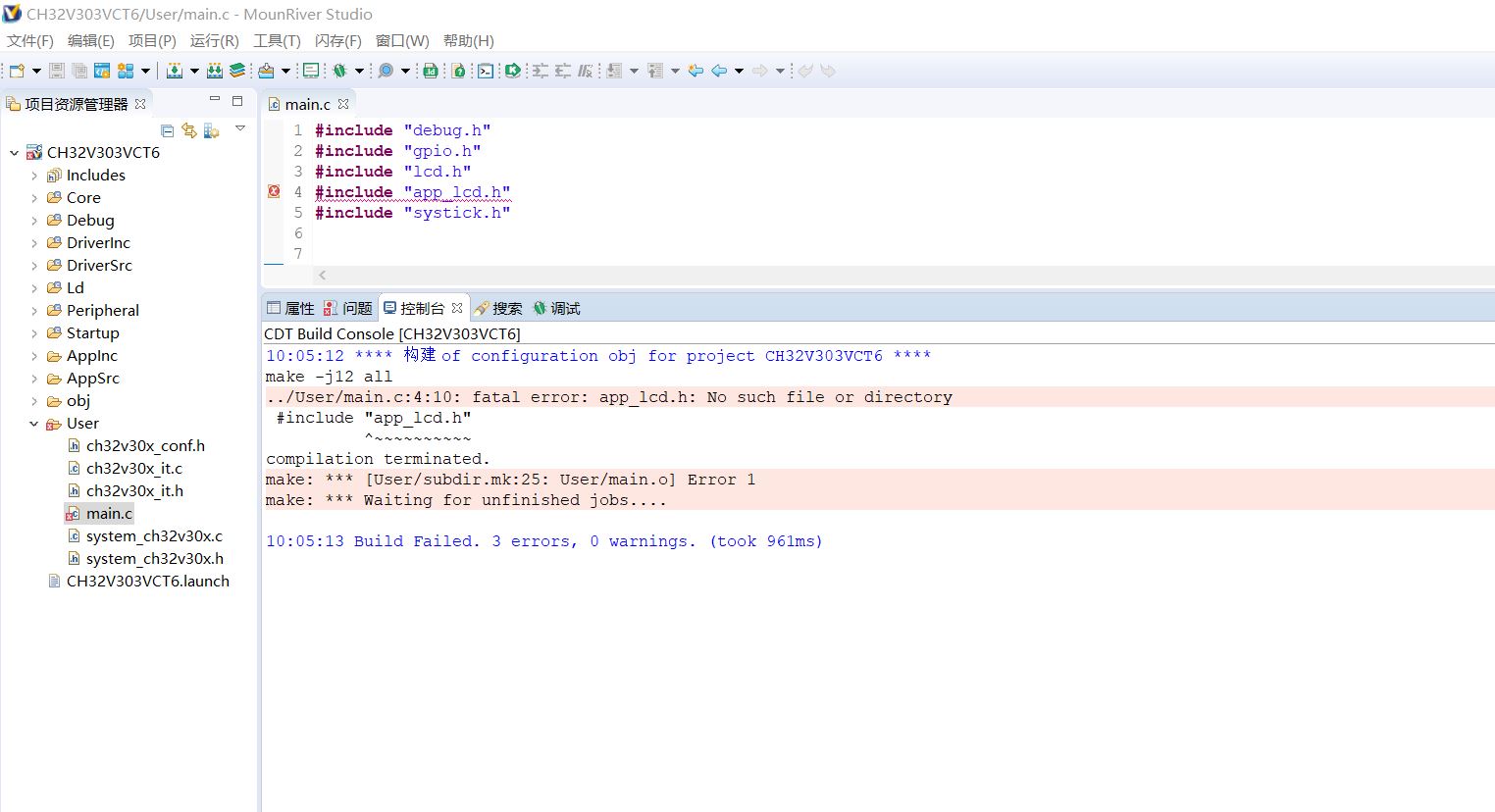Expand the AppSrc folder

[x=34, y=379]
